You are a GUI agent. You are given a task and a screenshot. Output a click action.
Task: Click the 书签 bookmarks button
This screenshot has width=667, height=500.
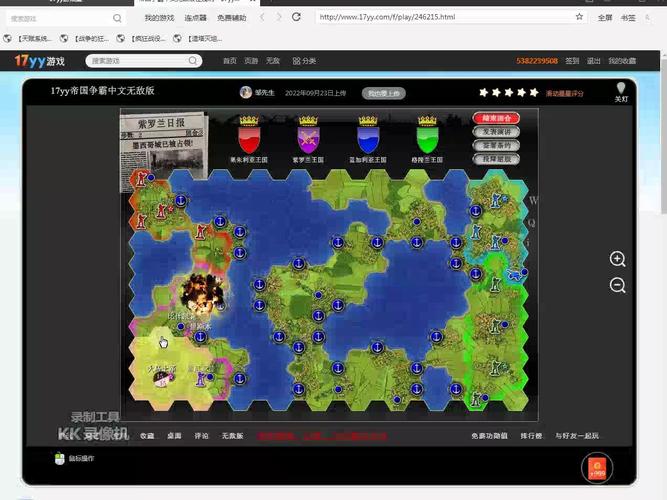[x=628, y=17]
